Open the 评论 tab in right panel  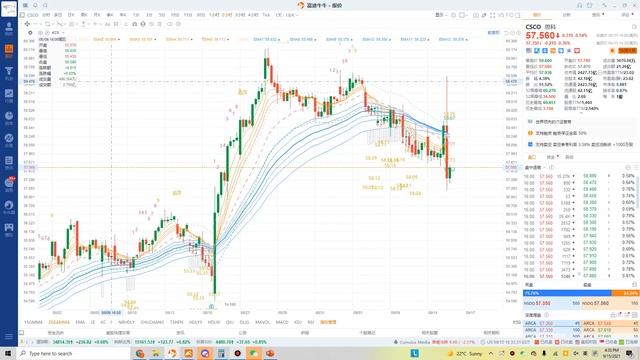point(625,15)
